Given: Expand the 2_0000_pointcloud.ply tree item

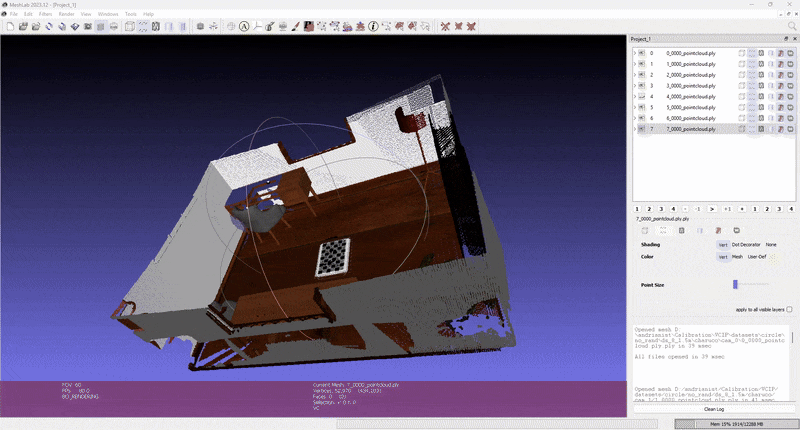Looking at the screenshot, I should [x=633, y=75].
